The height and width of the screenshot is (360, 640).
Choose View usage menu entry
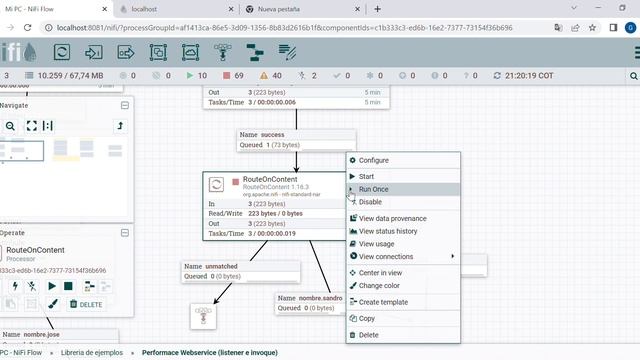403,244
